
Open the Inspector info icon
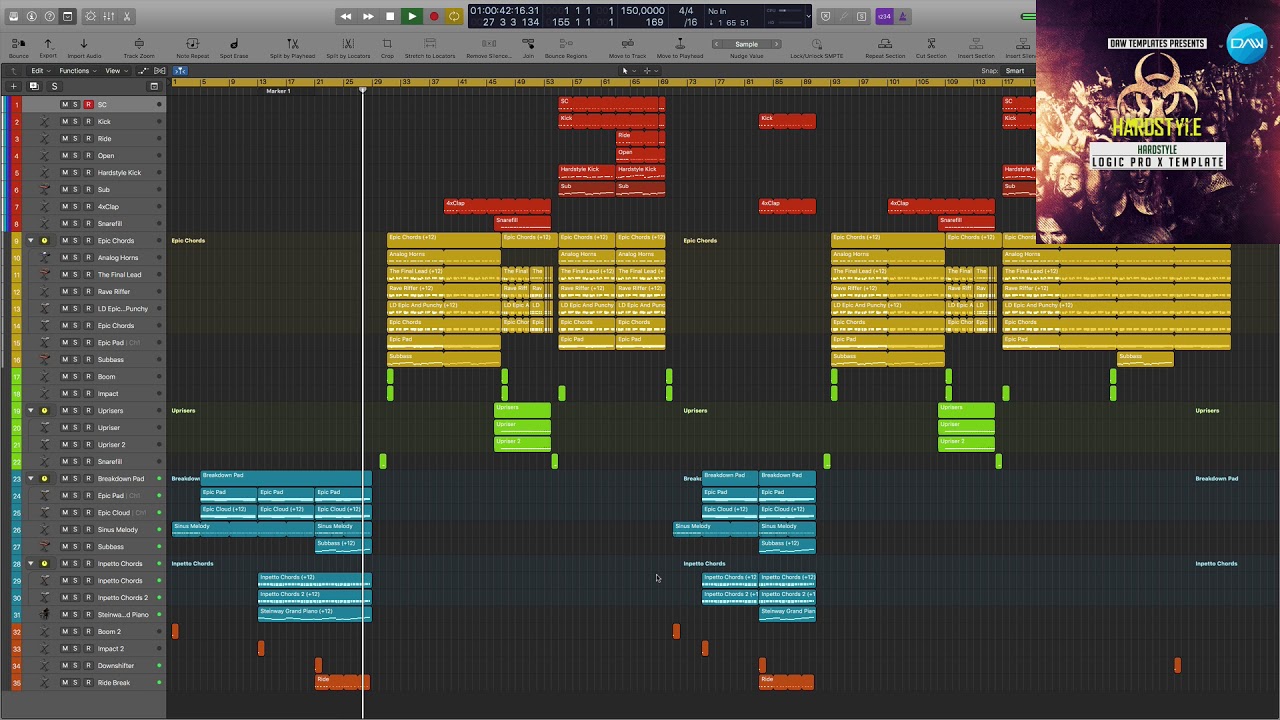[31, 16]
